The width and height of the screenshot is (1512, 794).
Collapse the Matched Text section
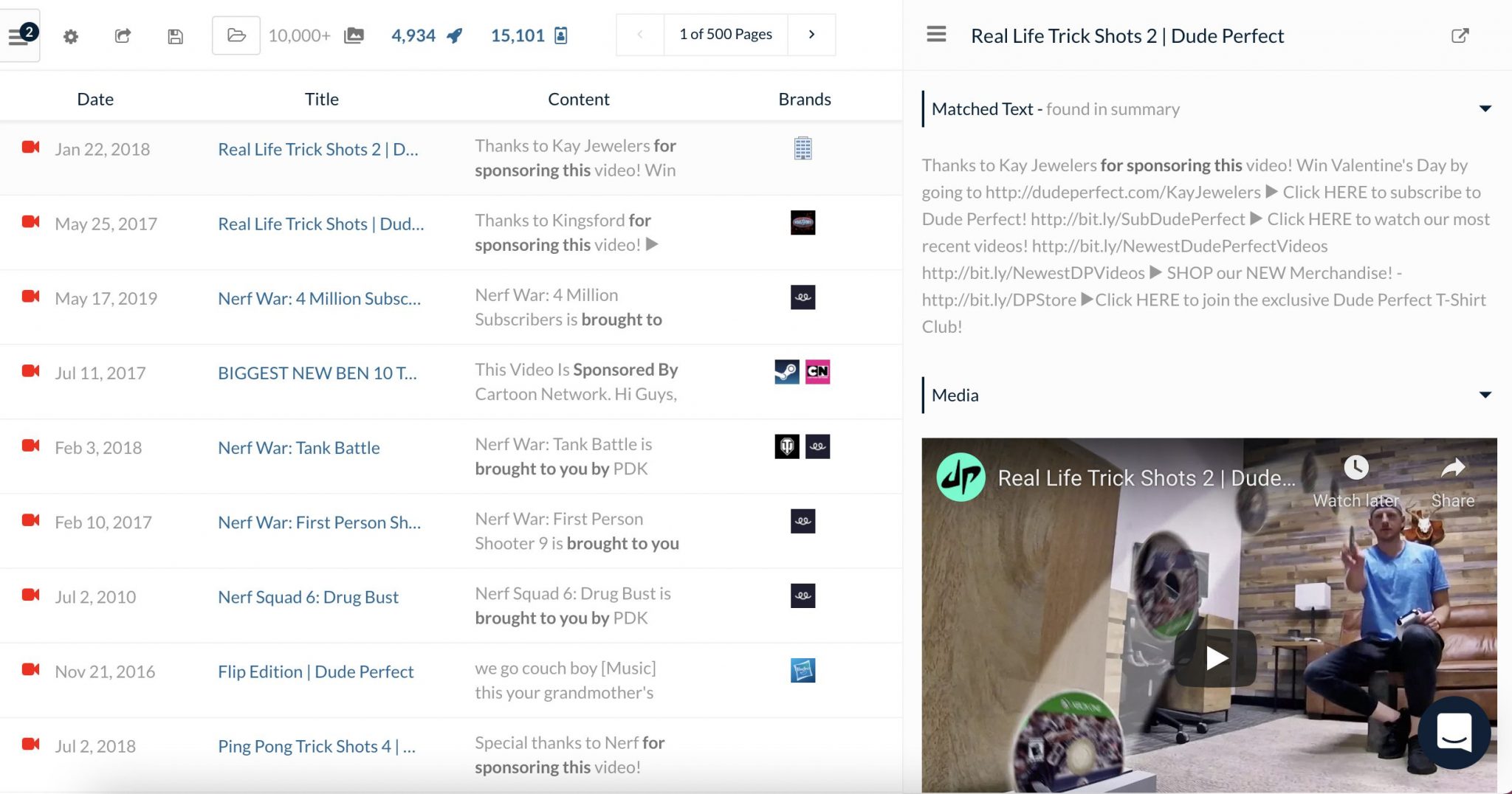coord(1485,109)
